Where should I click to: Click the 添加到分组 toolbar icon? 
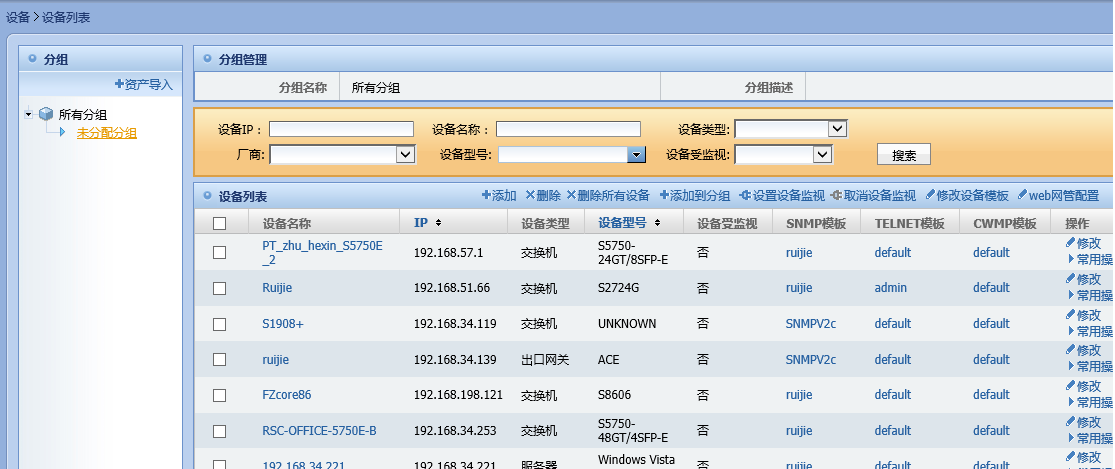(x=664, y=196)
